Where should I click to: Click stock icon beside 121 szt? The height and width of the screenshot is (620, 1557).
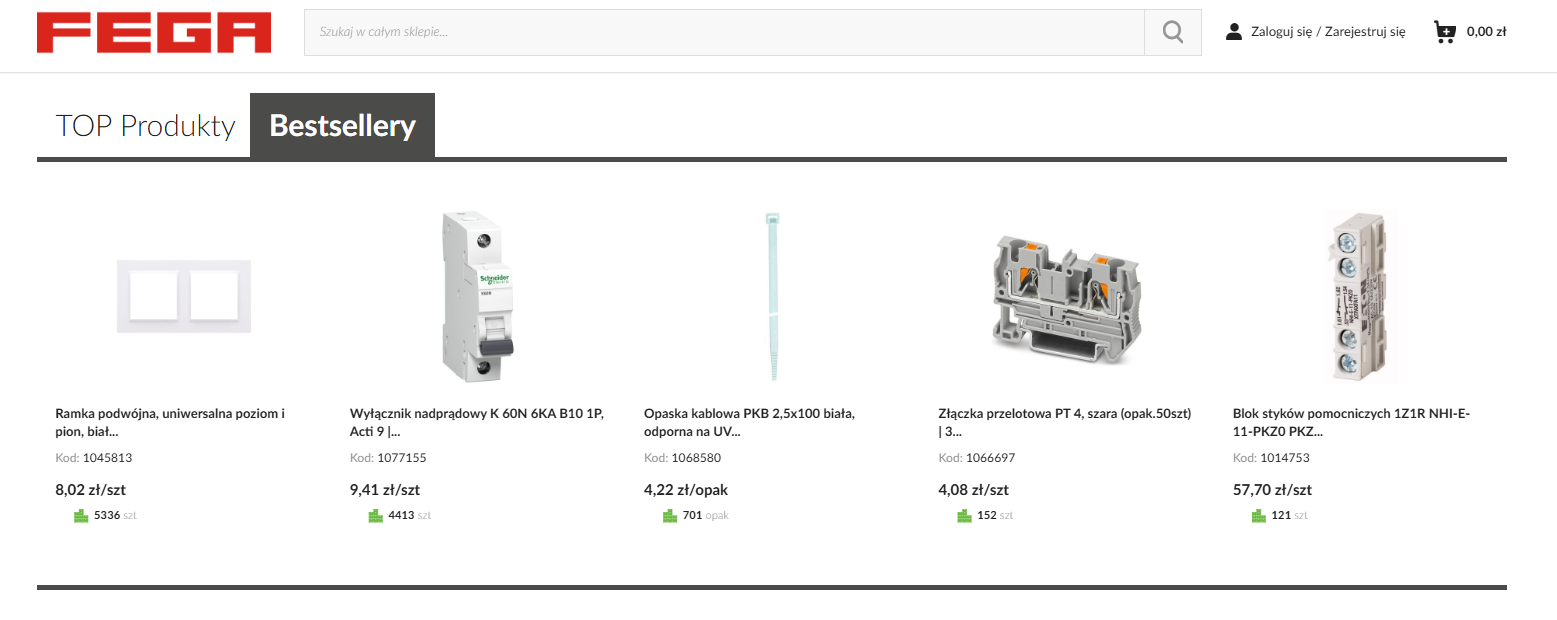pyautogui.click(x=1259, y=516)
